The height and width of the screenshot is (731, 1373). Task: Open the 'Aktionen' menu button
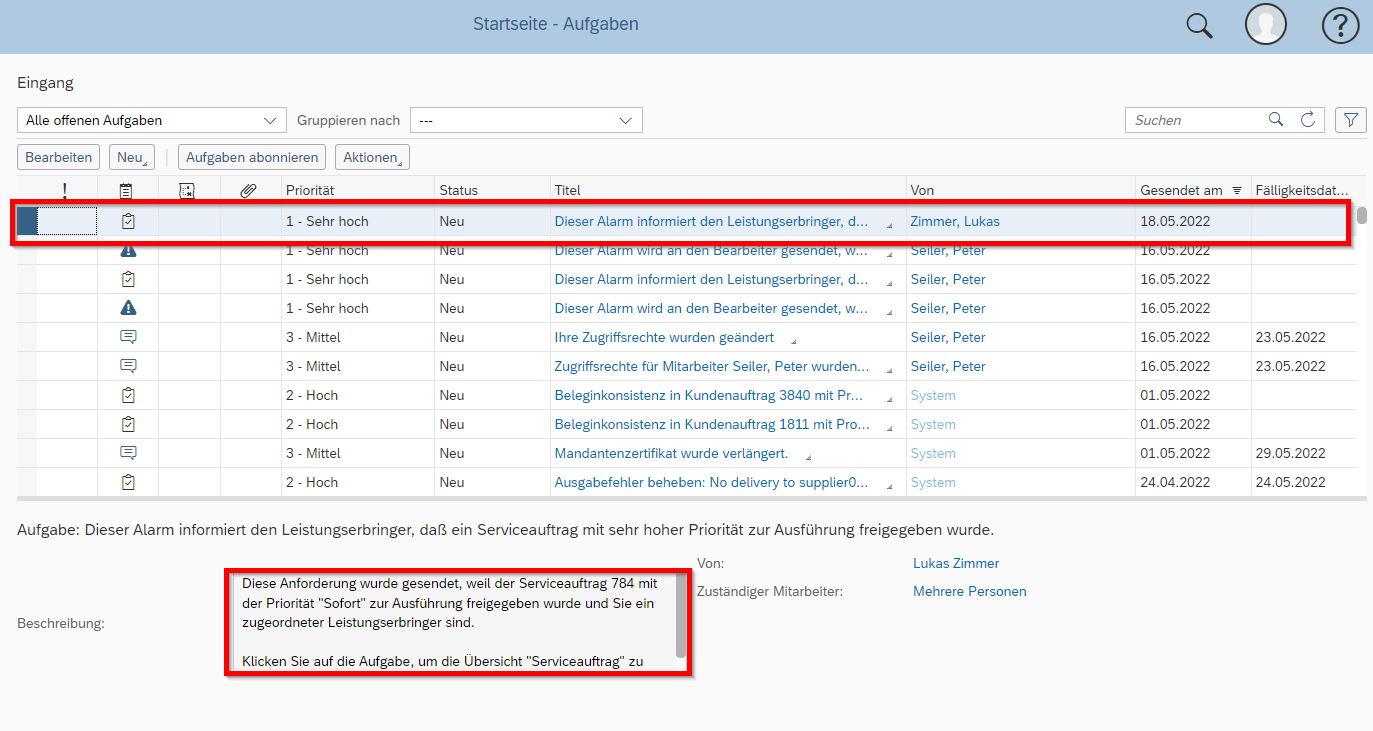click(372, 157)
